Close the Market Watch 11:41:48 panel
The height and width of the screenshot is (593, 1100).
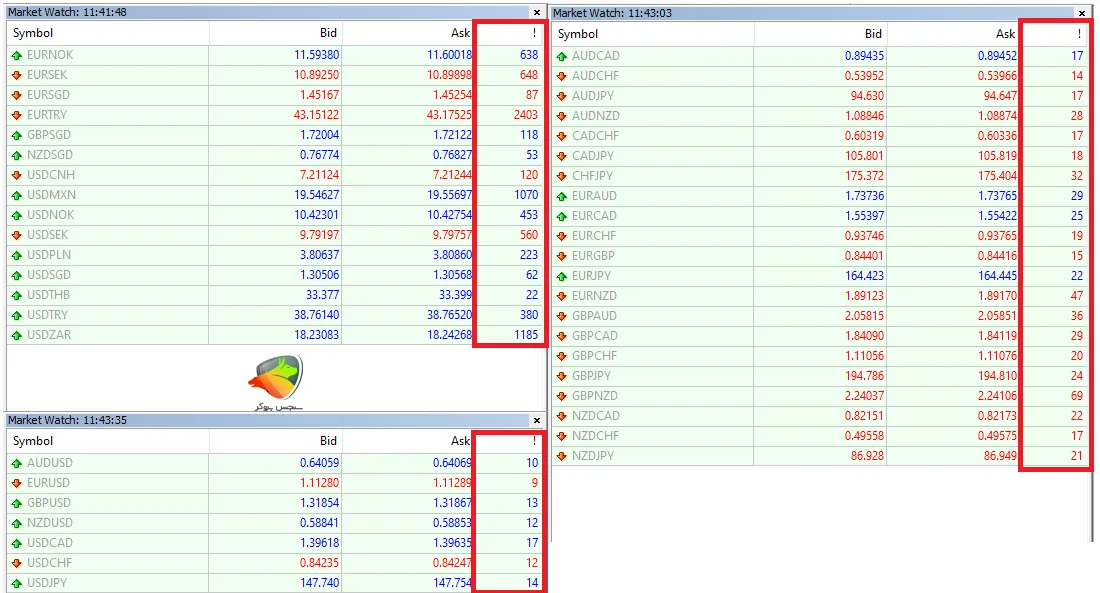pos(537,12)
